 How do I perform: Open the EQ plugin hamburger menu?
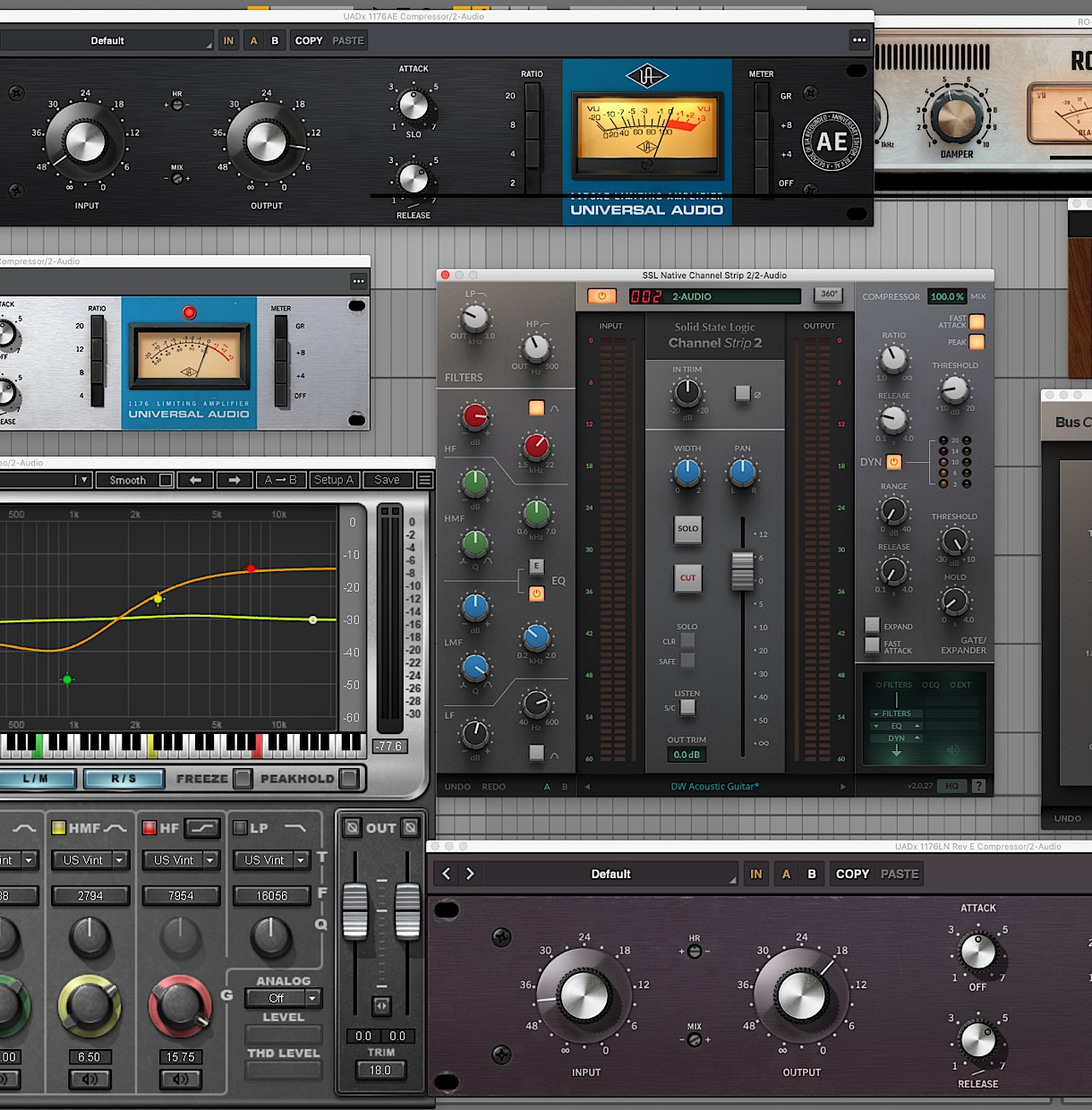(x=425, y=481)
